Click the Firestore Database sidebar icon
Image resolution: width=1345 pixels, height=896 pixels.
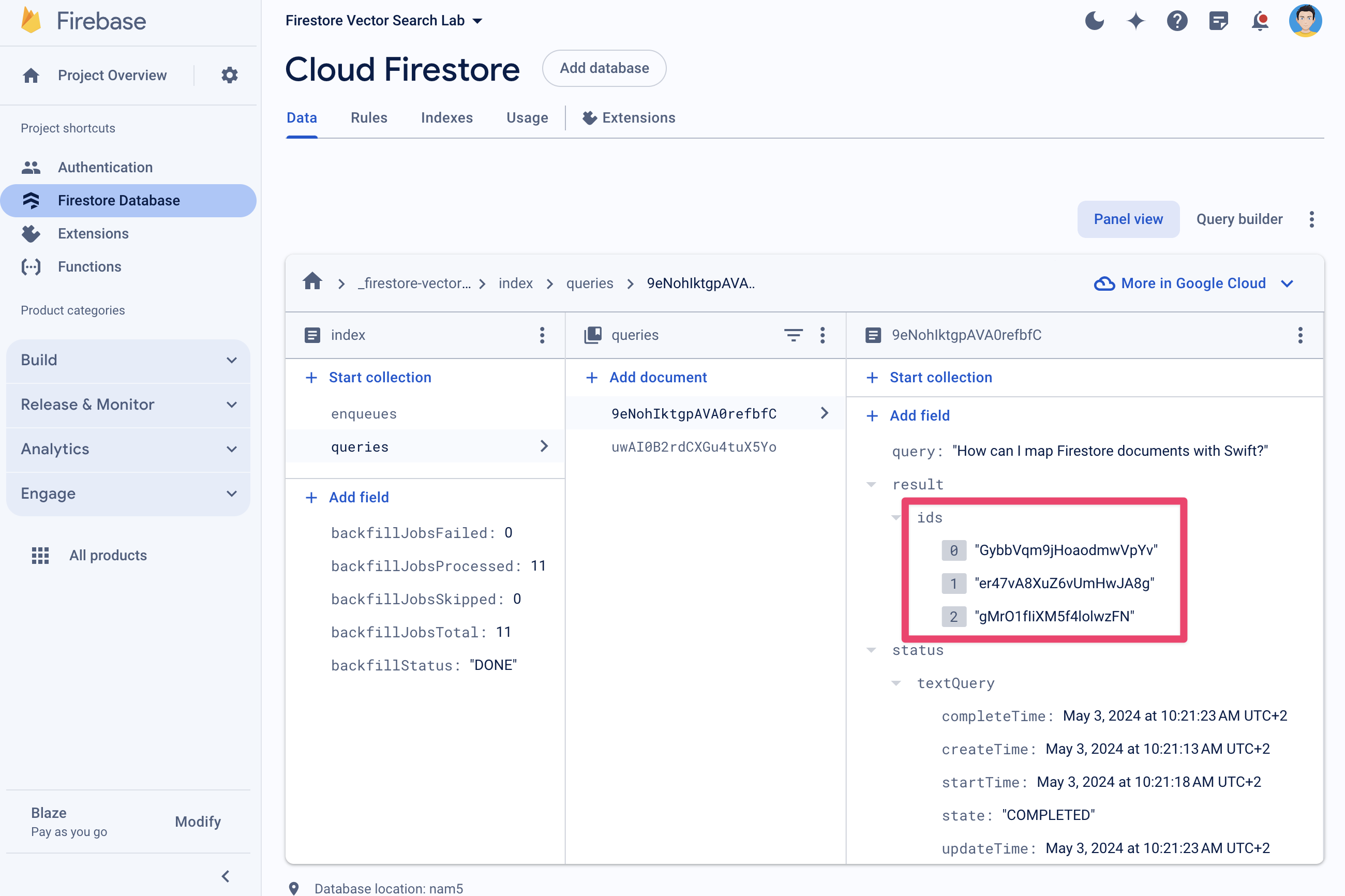coord(30,200)
